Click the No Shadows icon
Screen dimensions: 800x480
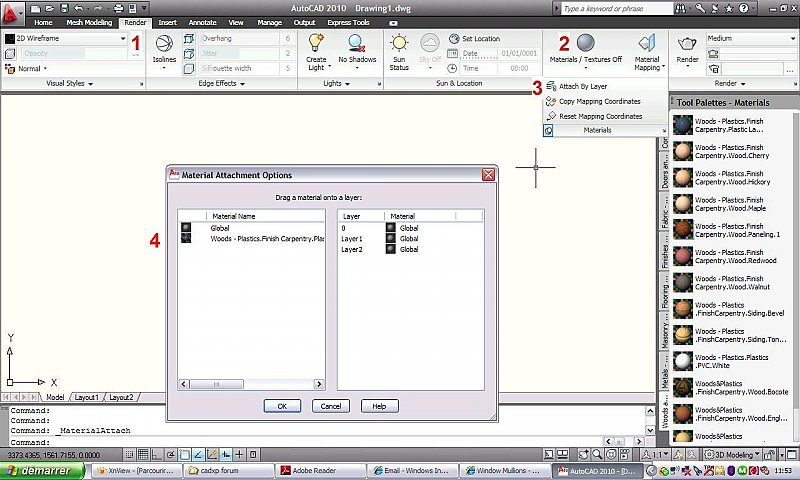pyautogui.click(x=357, y=43)
